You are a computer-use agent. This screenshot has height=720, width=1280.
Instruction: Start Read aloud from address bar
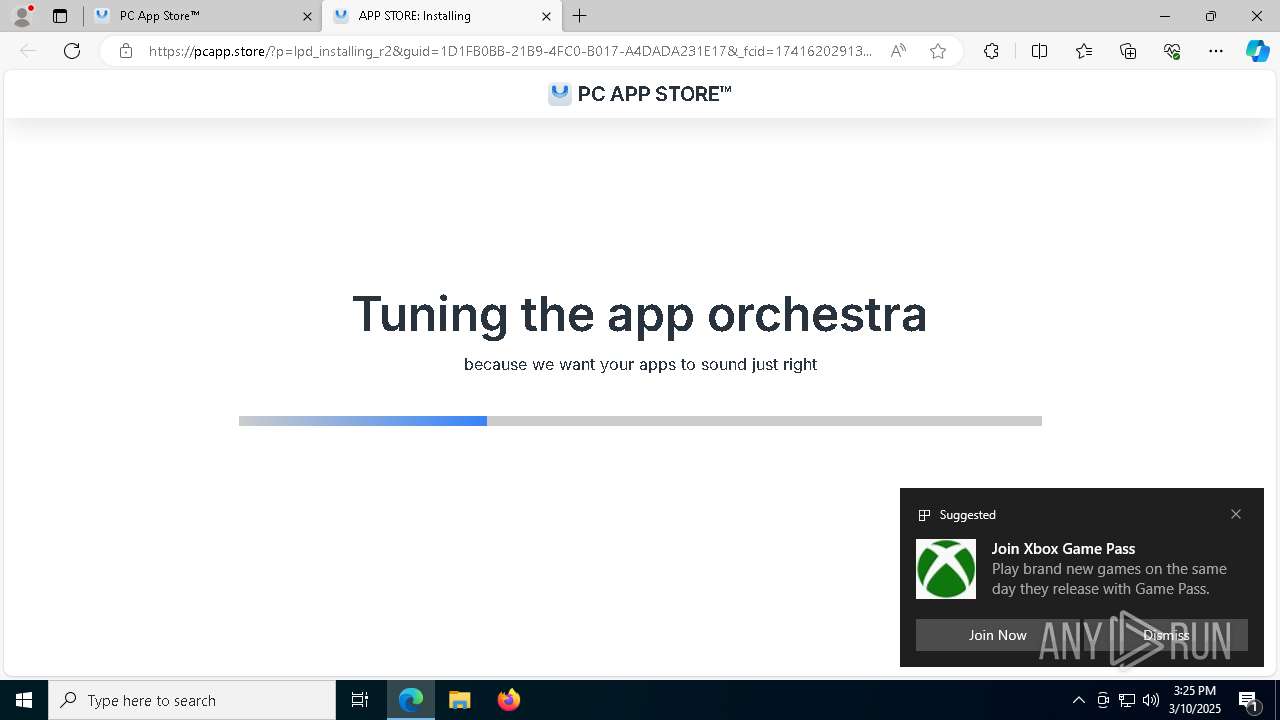[x=898, y=51]
